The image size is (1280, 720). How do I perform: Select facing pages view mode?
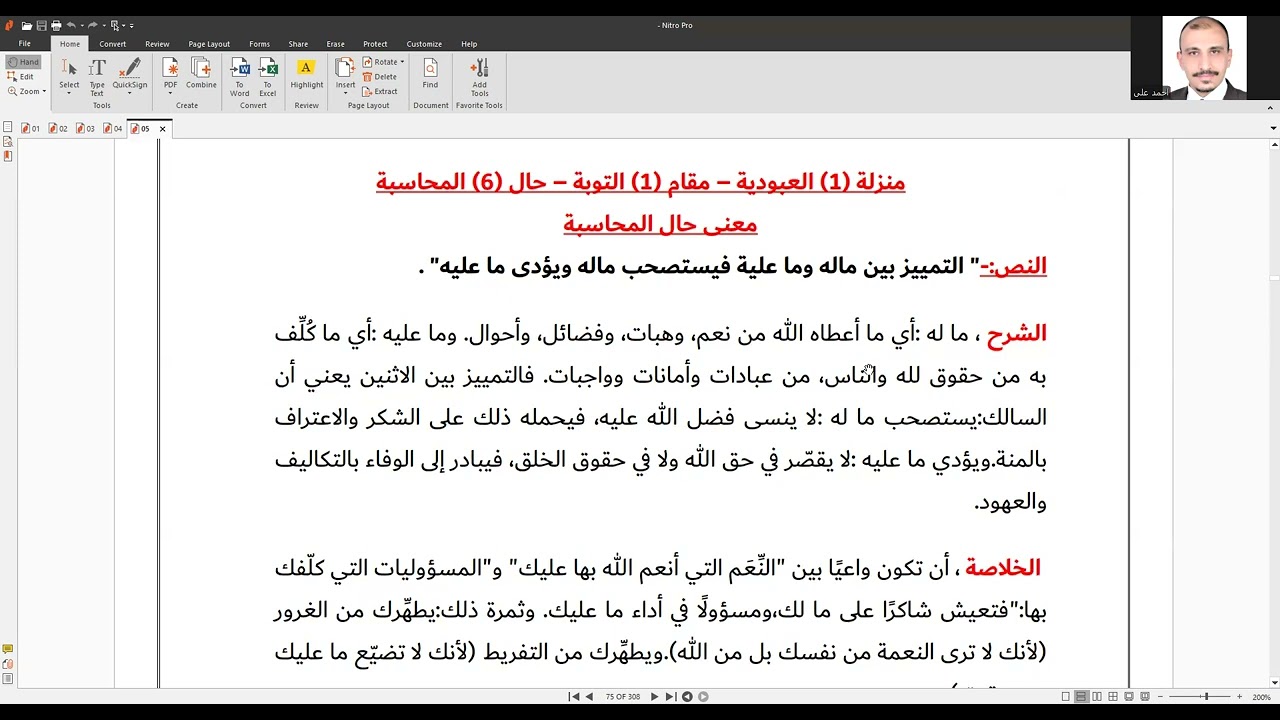(x=1097, y=697)
